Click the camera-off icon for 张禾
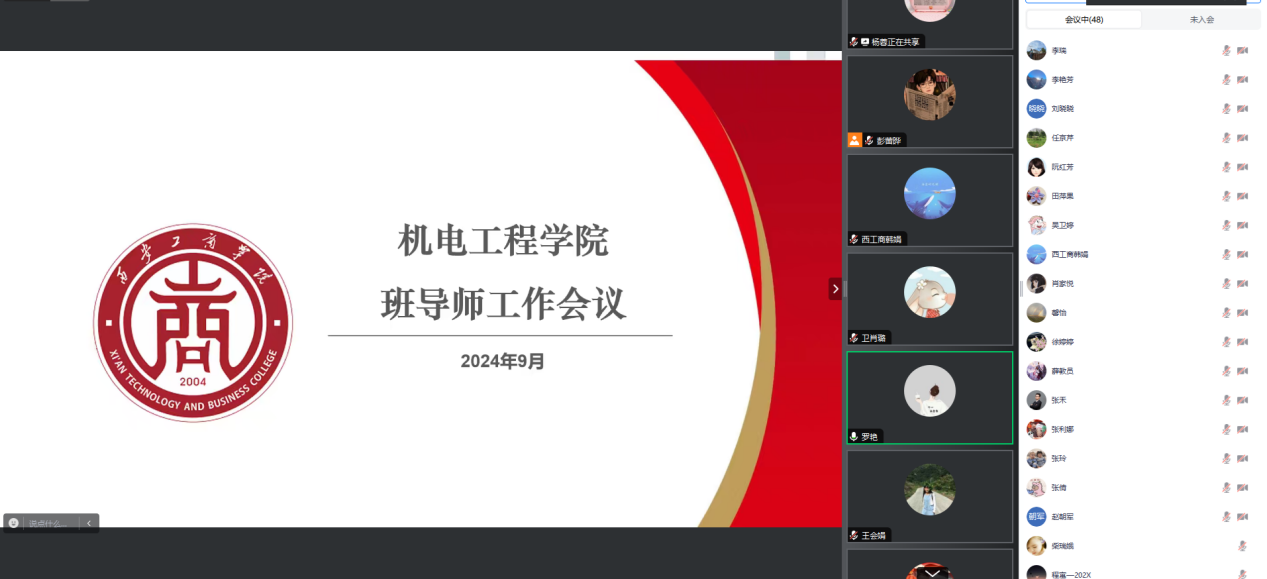The image size is (1267, 579). point(1242,400)
